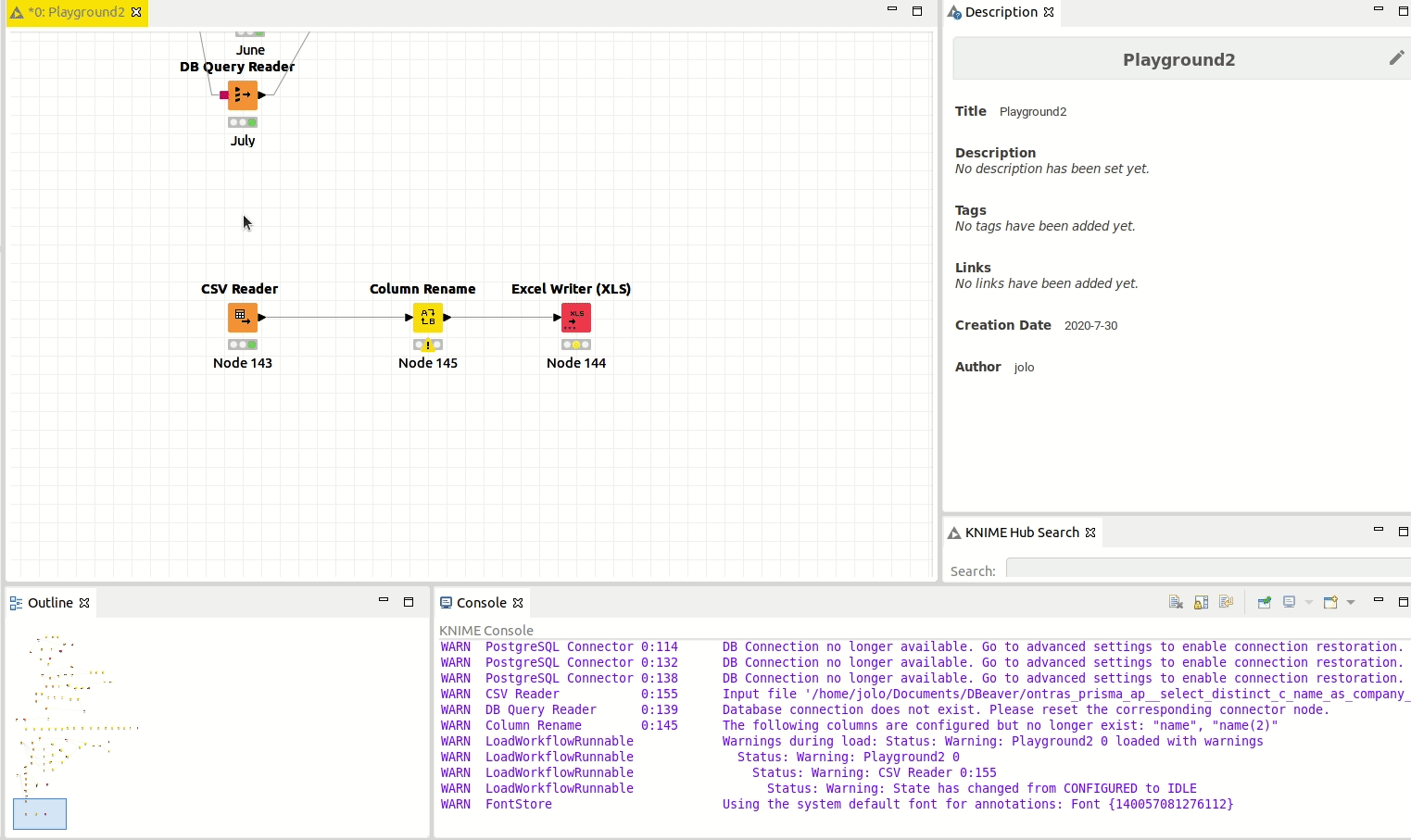1411x840 pixels.
Task: Select the CSV Reader node icon
Action: (242, 318)
